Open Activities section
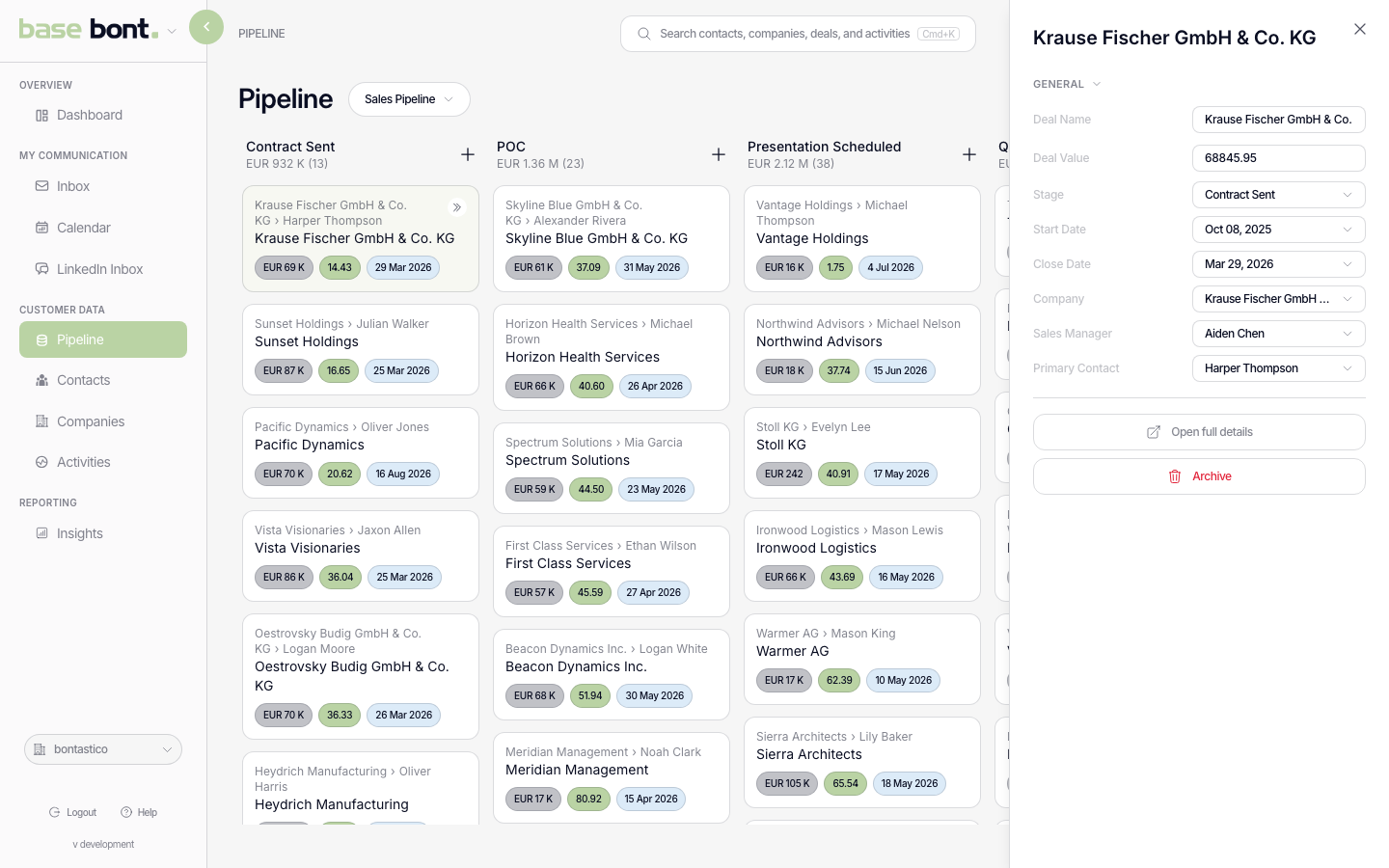1389x868 pixels. (x=103, y=462)
